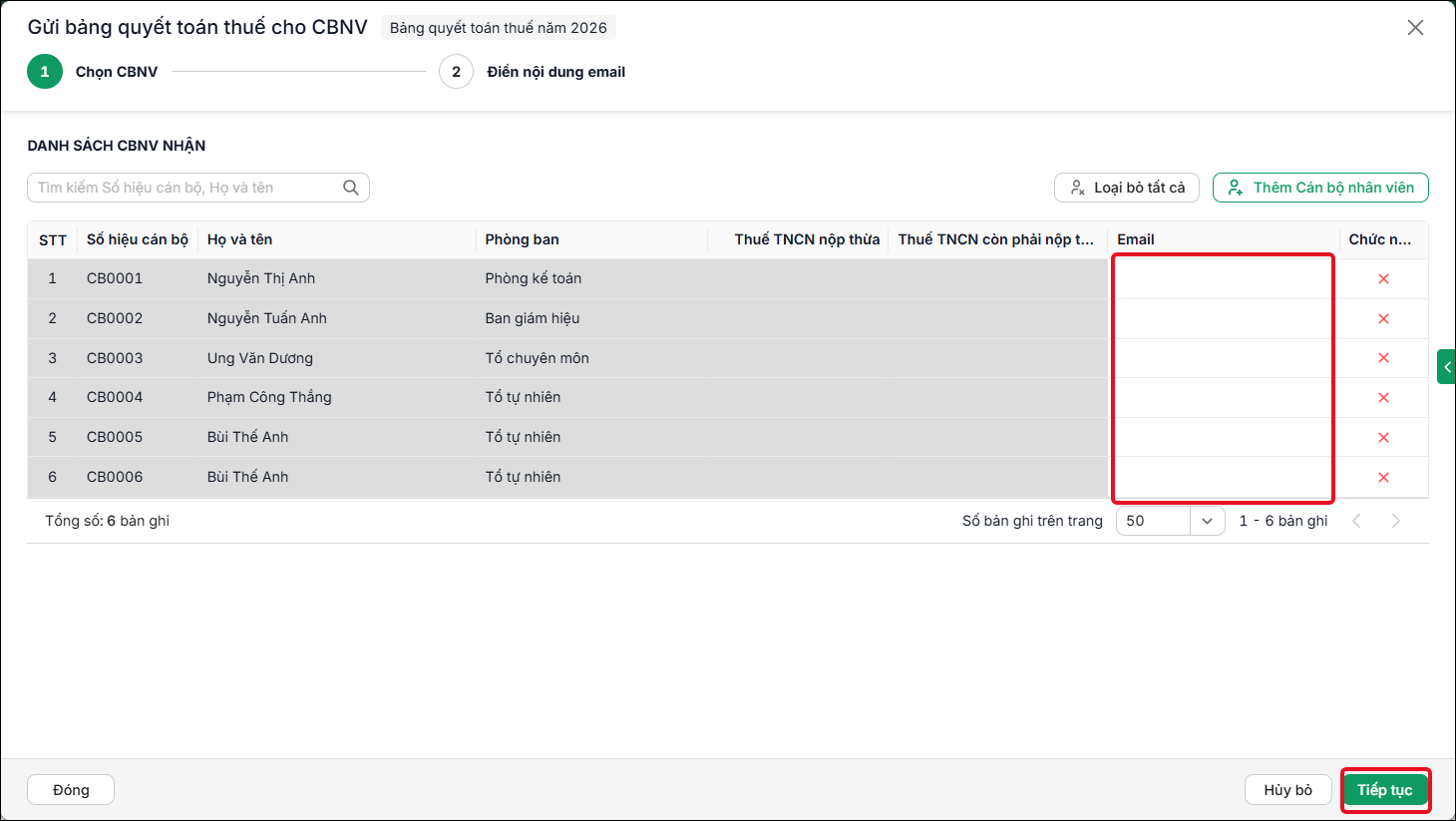Click "Bùi Thế Anh" in the CB0005 row
This screenshot has height=821, width=1456.
(x=247, y=437)
